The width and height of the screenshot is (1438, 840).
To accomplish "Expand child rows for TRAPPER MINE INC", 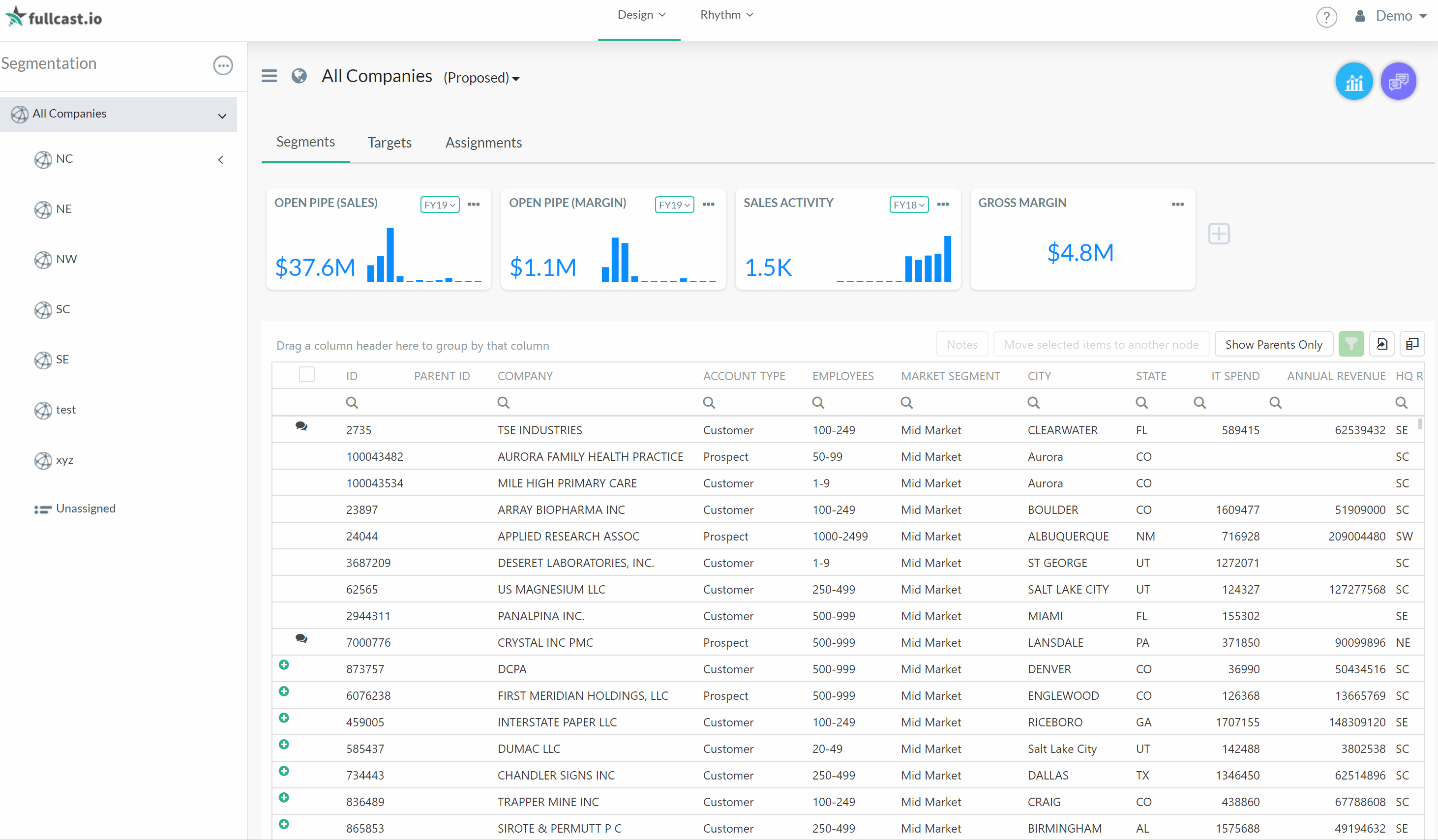I will (x=284, y=797).
